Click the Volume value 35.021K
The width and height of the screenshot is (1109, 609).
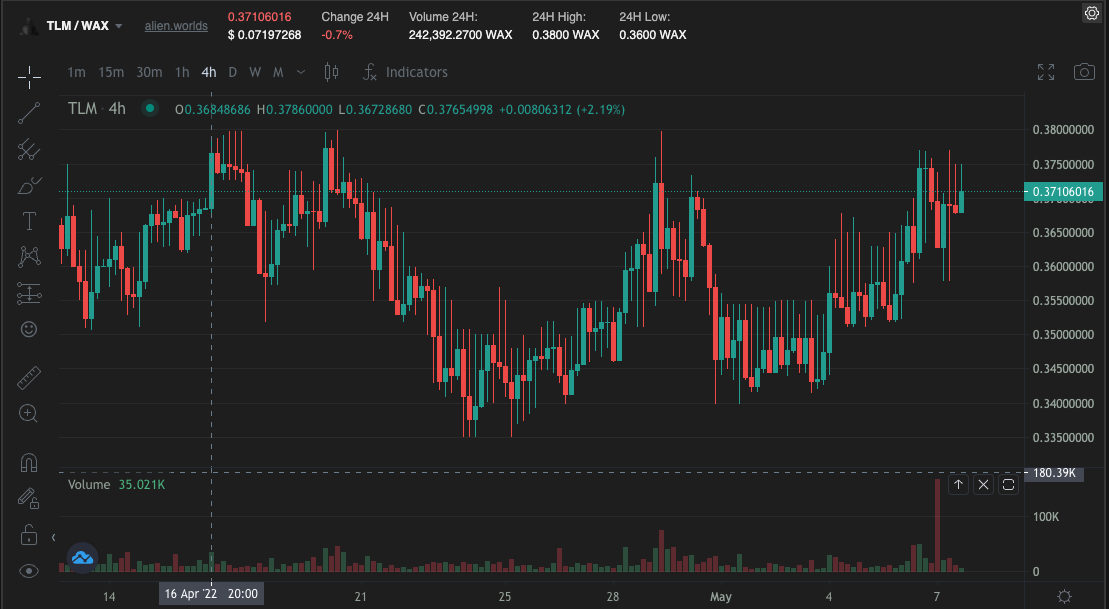point(141,485)
